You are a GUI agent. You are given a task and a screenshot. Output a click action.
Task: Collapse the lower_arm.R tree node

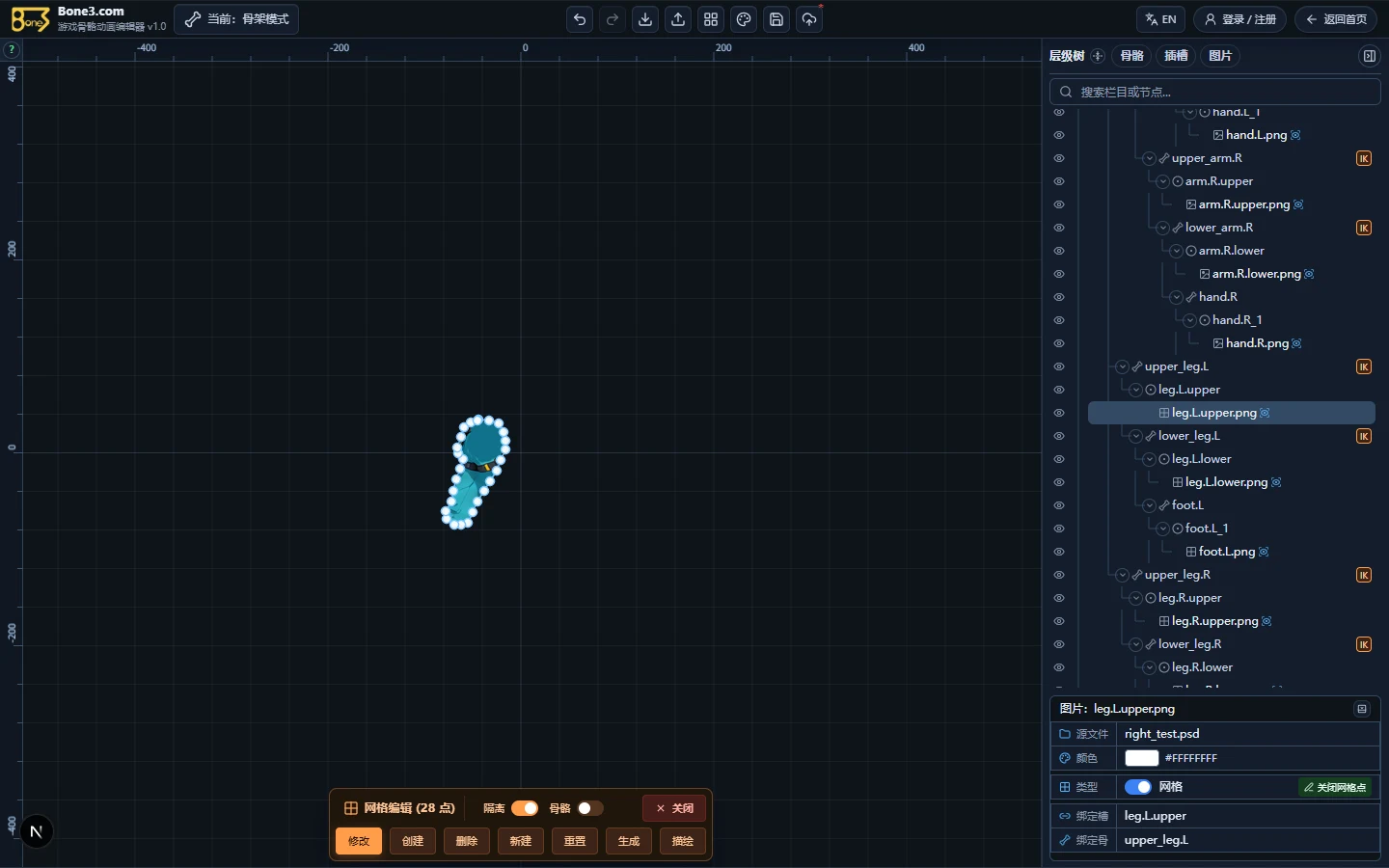tap(1162, 228)
